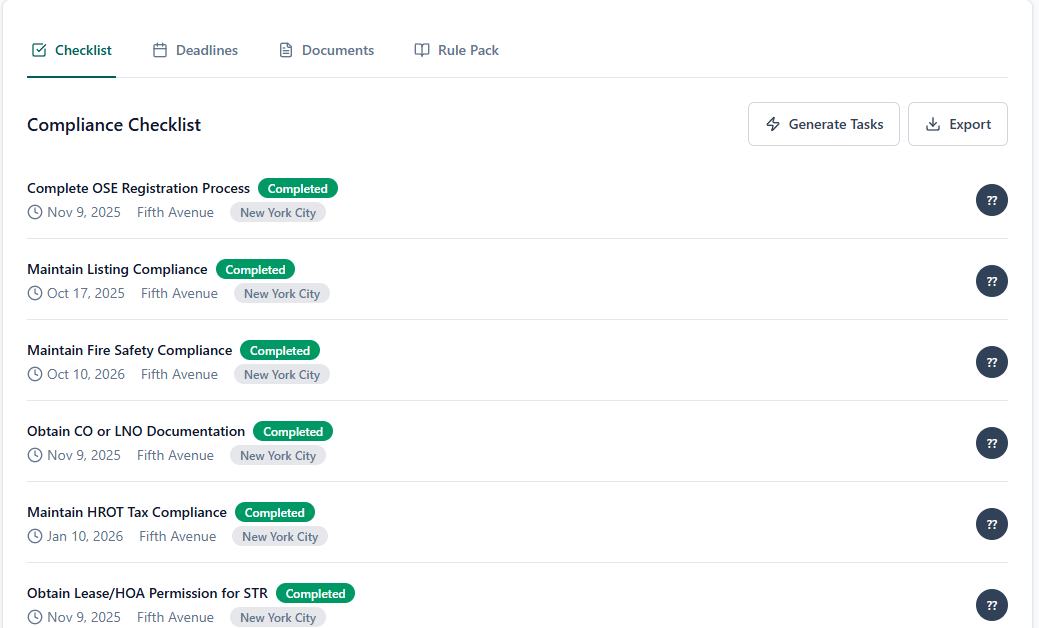This screenshot has width=1039, height=628.
Task: Click the checkmark icon on the Checklist tab
Action: click(40, 49)
